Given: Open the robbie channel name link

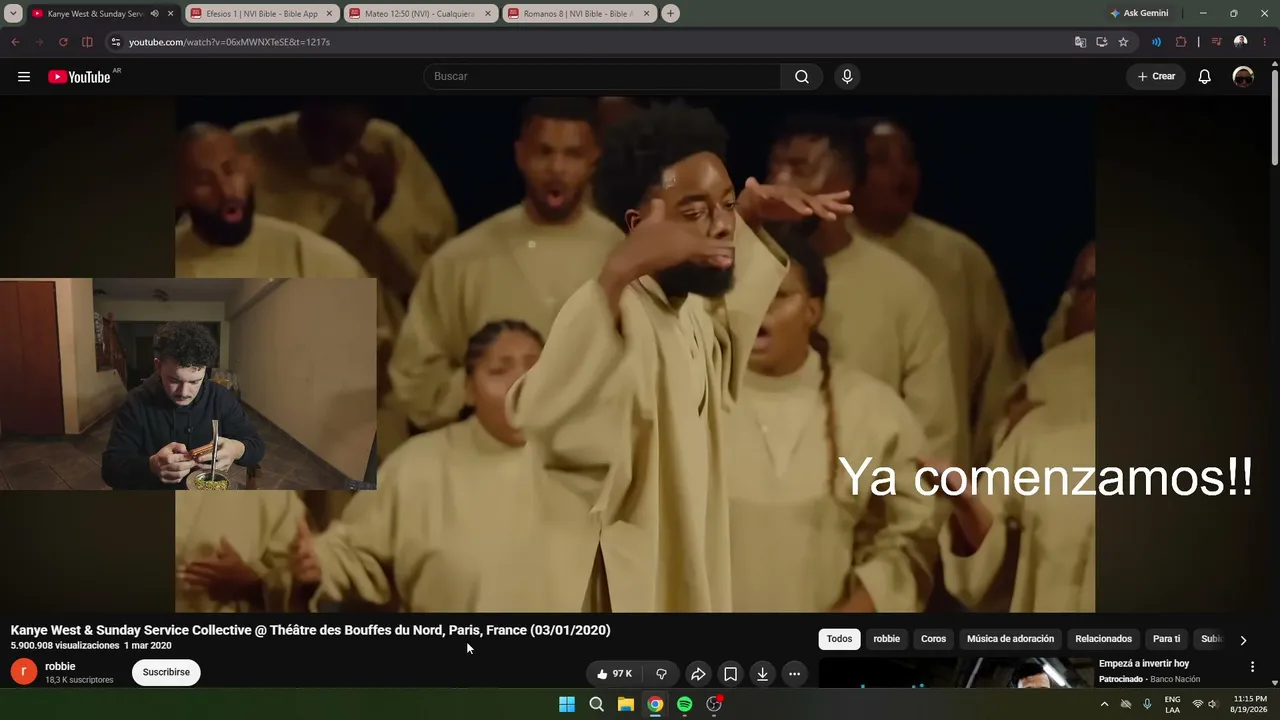Looking at the screenshot, I should click(60, 667).
